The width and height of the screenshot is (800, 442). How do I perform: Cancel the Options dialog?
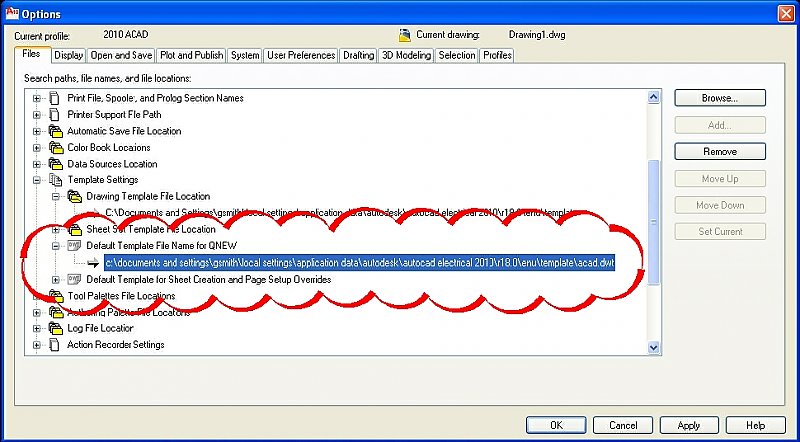click(x=623, y=425)
